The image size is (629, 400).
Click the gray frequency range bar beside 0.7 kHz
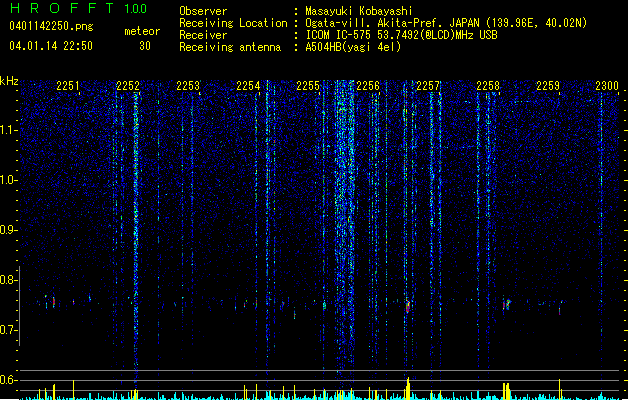tap(19, 306)
